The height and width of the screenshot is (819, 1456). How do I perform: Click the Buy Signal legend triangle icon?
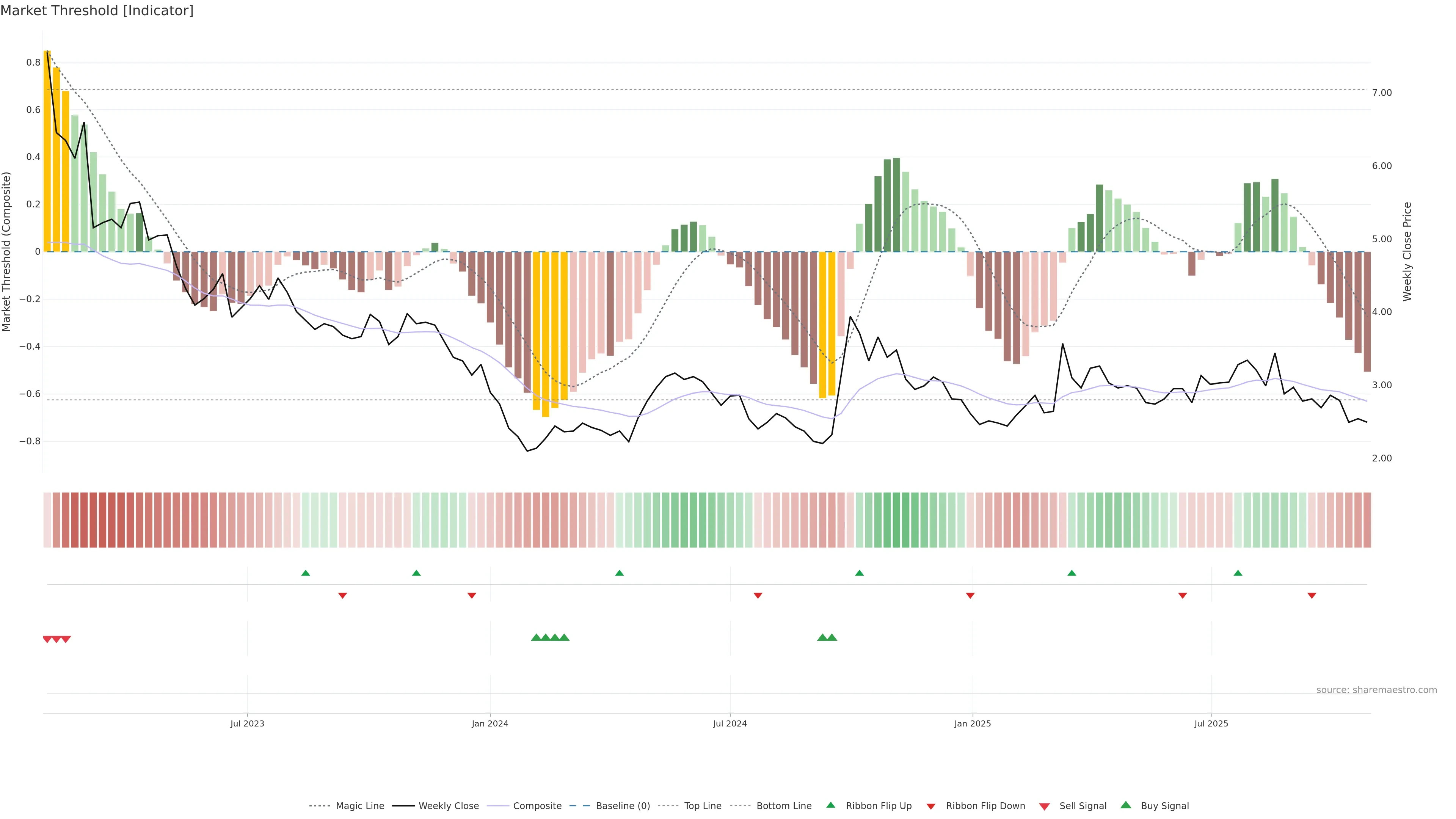point(1126,805)
